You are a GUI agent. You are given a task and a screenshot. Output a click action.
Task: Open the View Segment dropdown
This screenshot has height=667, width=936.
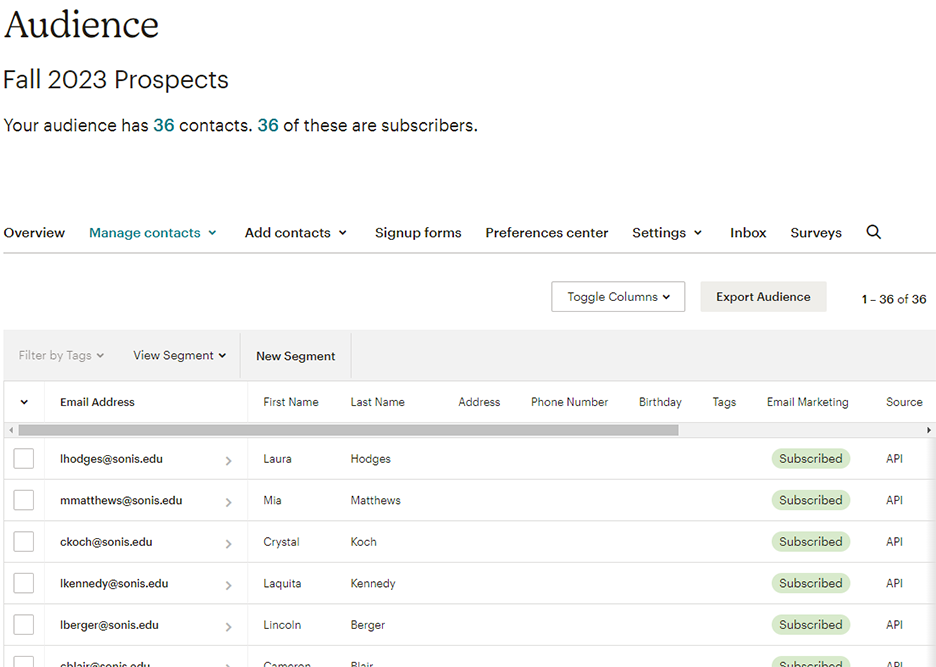click(x=179, y=355)
